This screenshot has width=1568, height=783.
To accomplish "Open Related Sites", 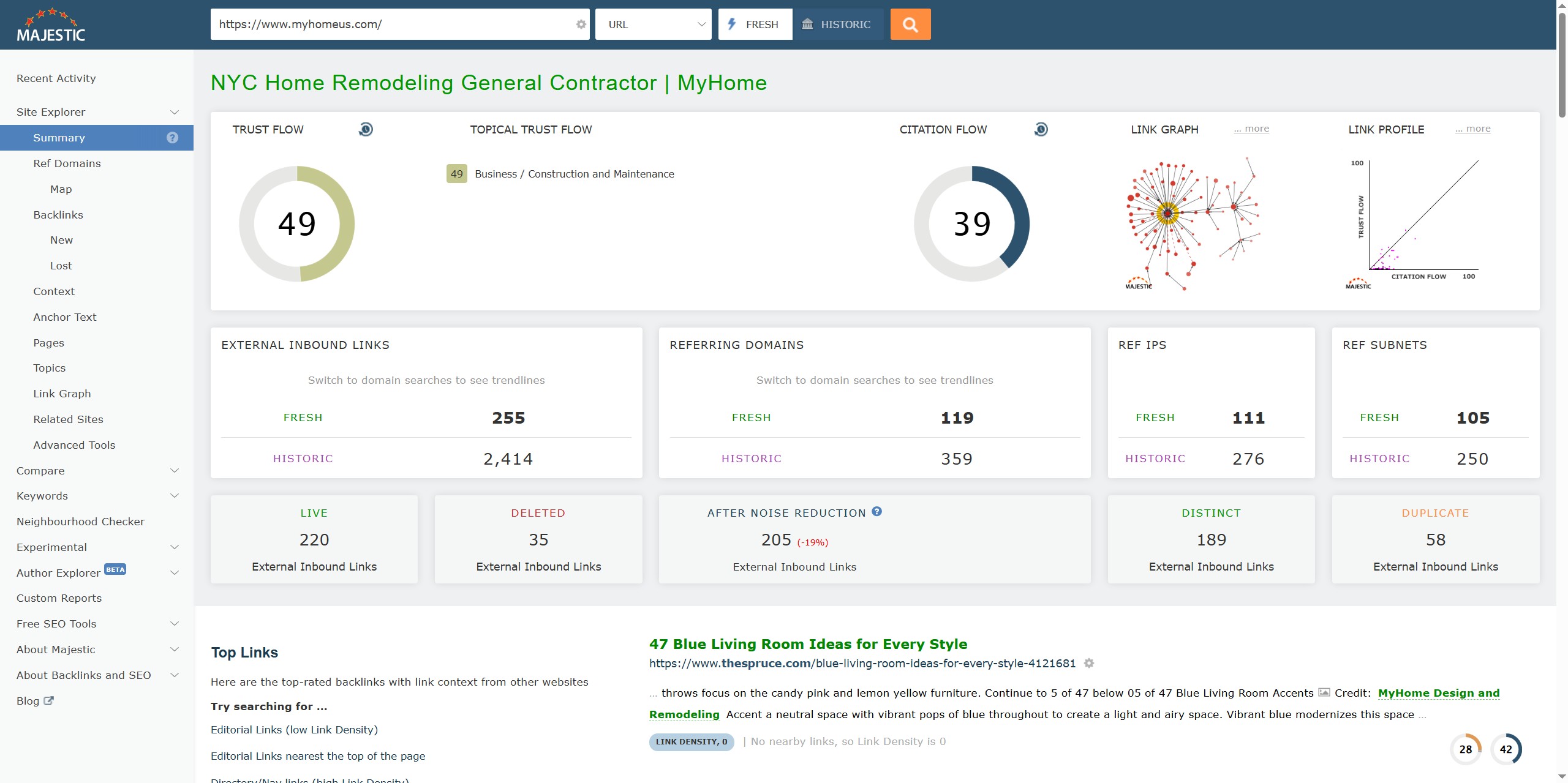I will (68, 419).
